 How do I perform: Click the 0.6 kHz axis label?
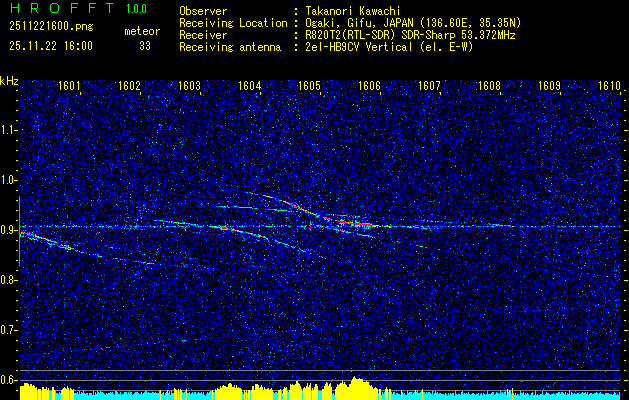tap(8, 380)
